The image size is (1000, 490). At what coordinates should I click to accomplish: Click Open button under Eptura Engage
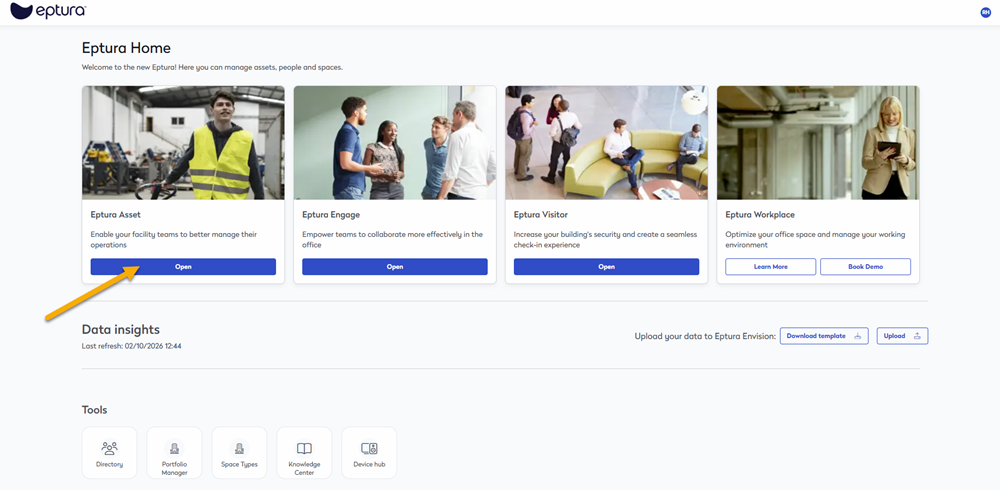pos(395,267)
